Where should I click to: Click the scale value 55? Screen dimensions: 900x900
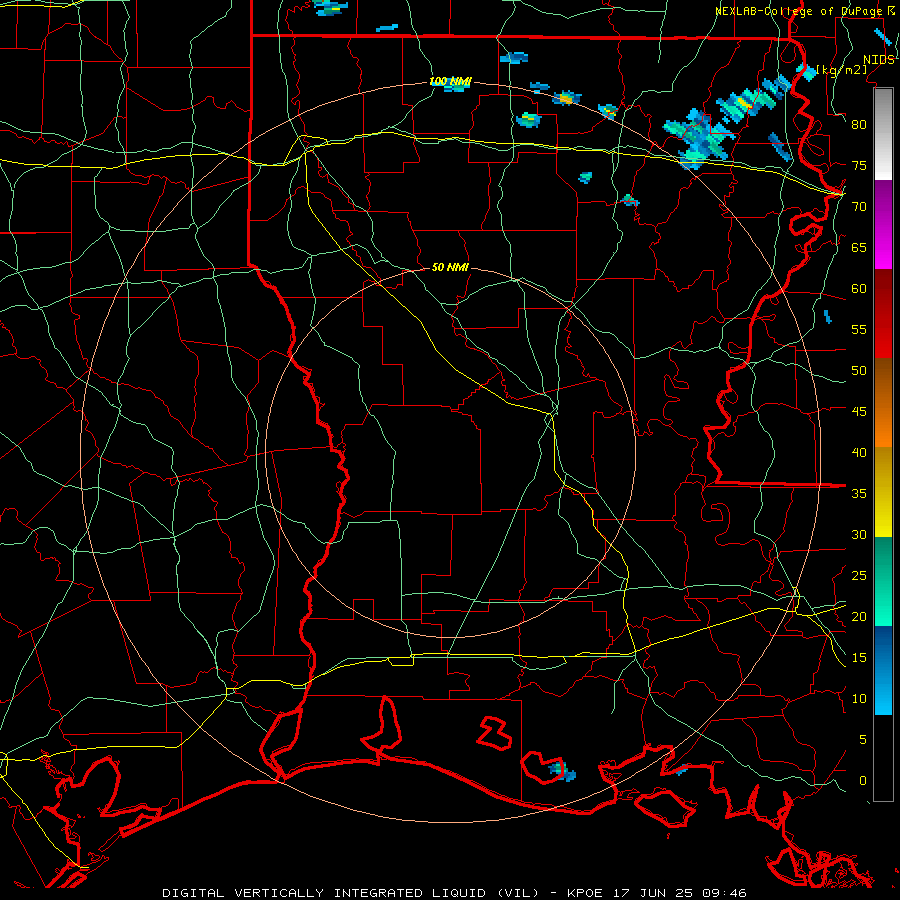(x=859, y=329)
